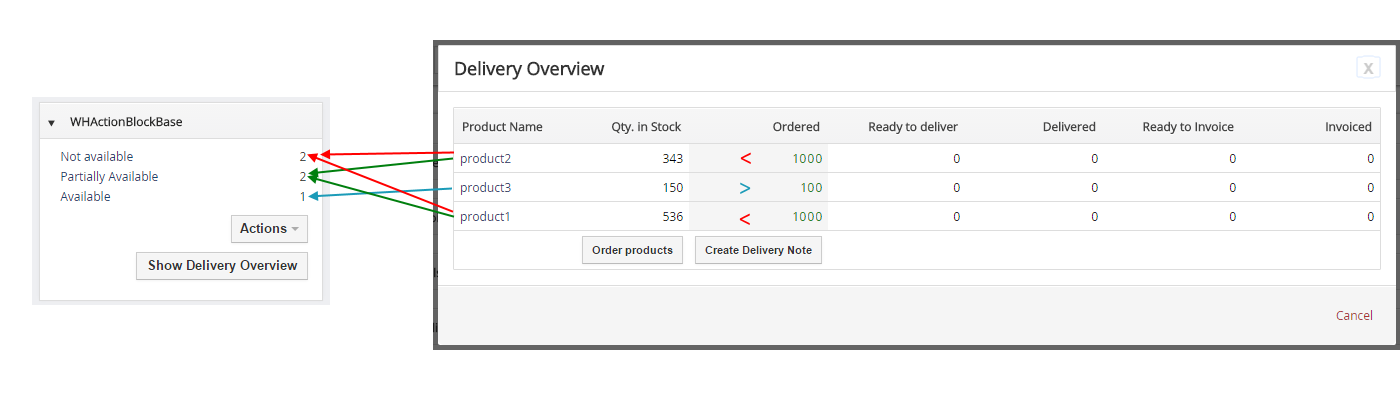Click the red less-than icon in product2 row
This screenshot has width=1400, height=400.
click(745, 158)
